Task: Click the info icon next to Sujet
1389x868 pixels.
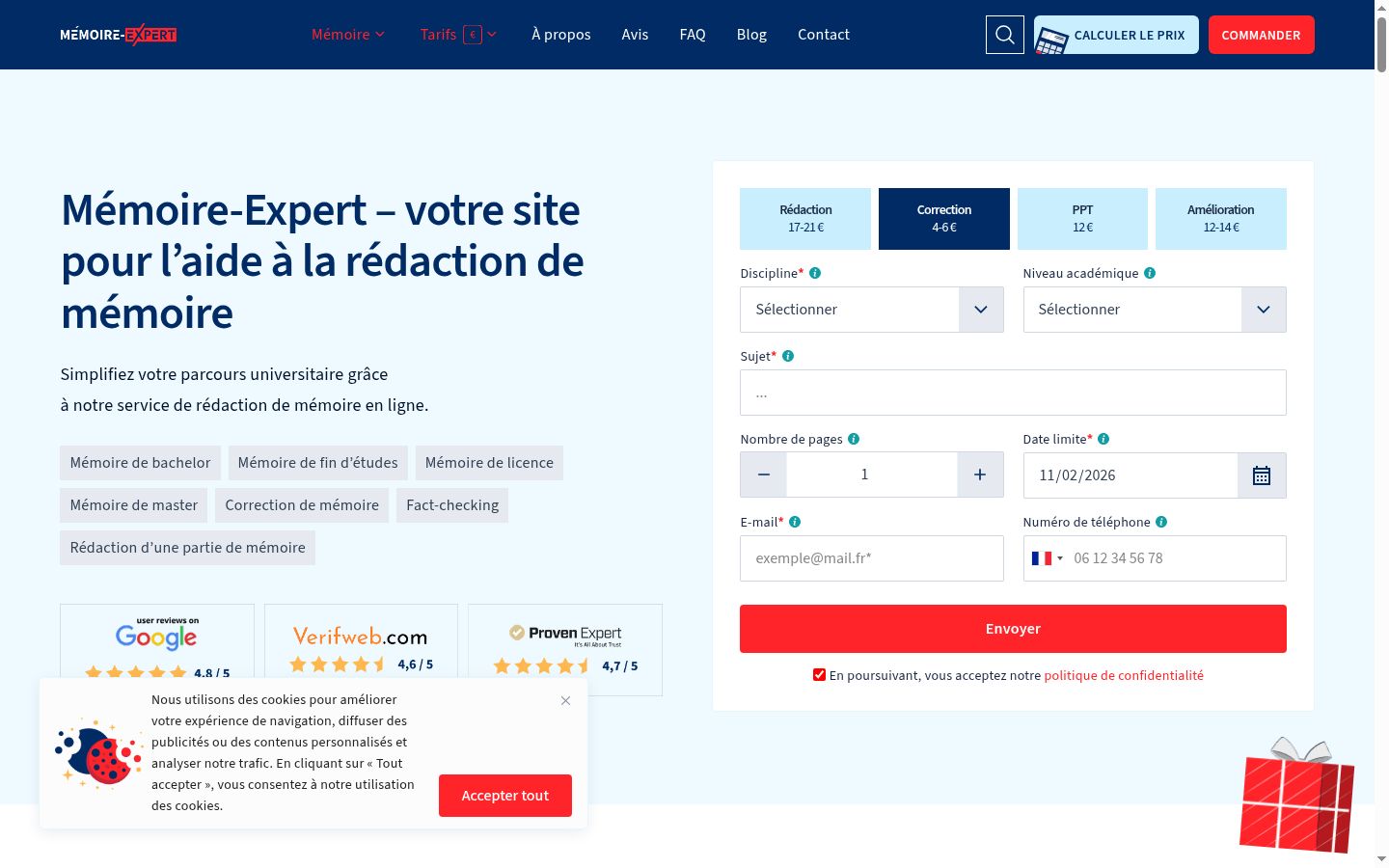Action: 788,356
